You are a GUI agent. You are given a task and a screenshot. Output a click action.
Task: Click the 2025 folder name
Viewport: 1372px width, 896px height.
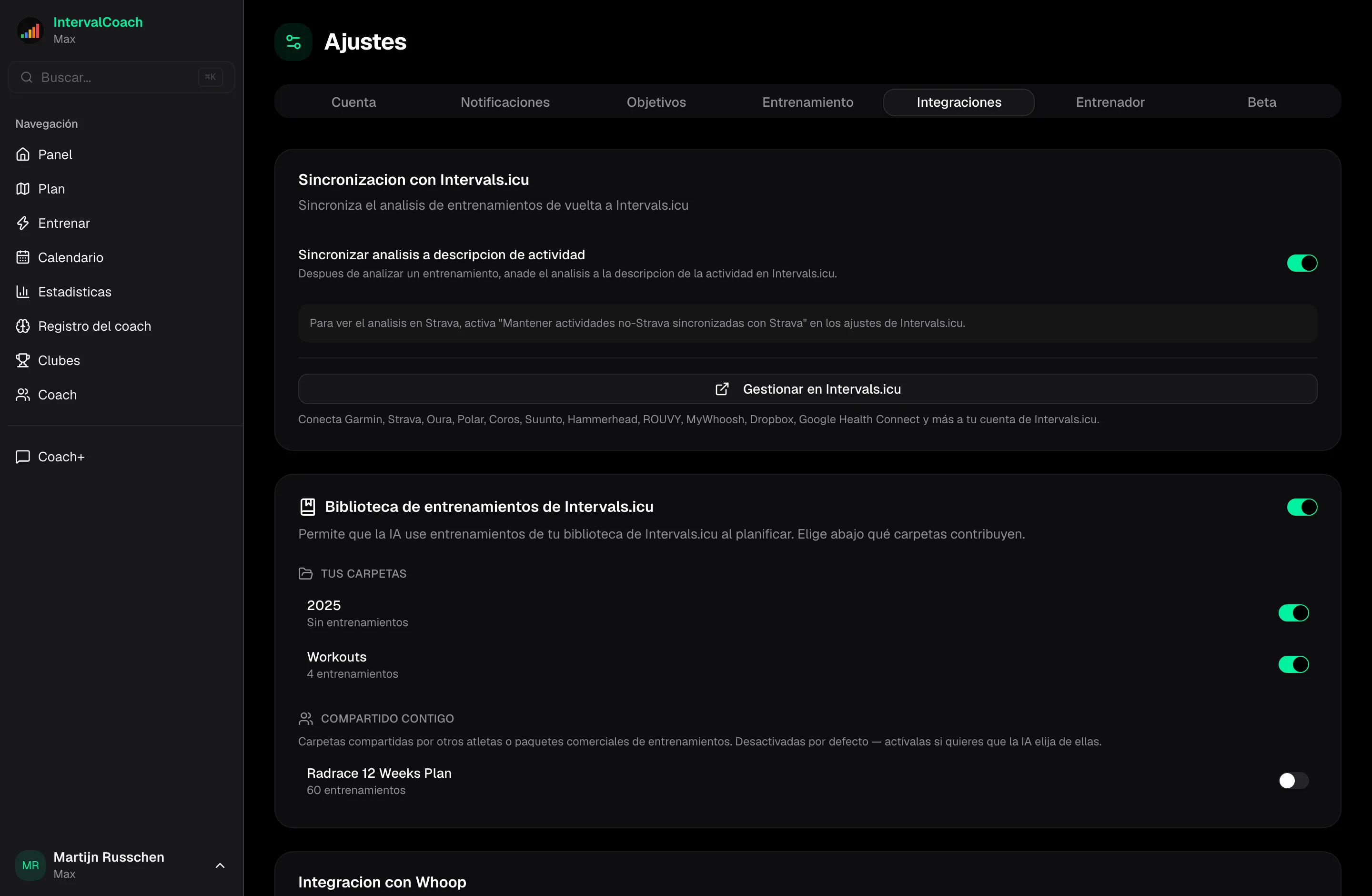pyautogui.click(x=324, y=605)
